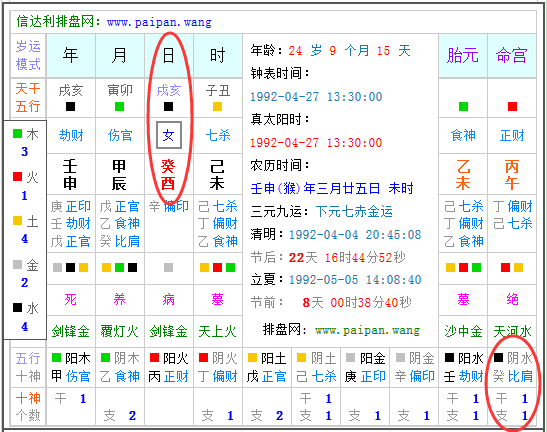Image resolution: width=547 pixels, height=432 pixels.
Task: Click the 十神个数 row label
Action: click(x=28, y=407)
